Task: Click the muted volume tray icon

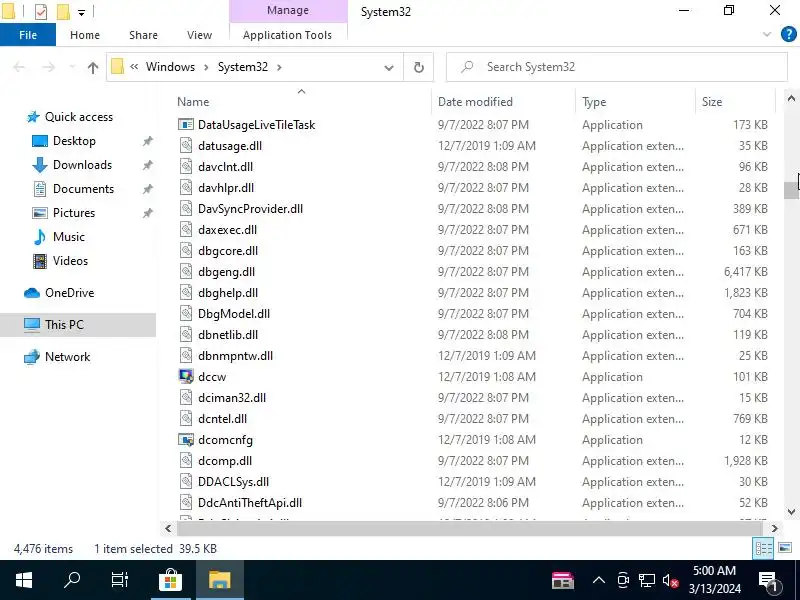Action: (x=670, y=580)
